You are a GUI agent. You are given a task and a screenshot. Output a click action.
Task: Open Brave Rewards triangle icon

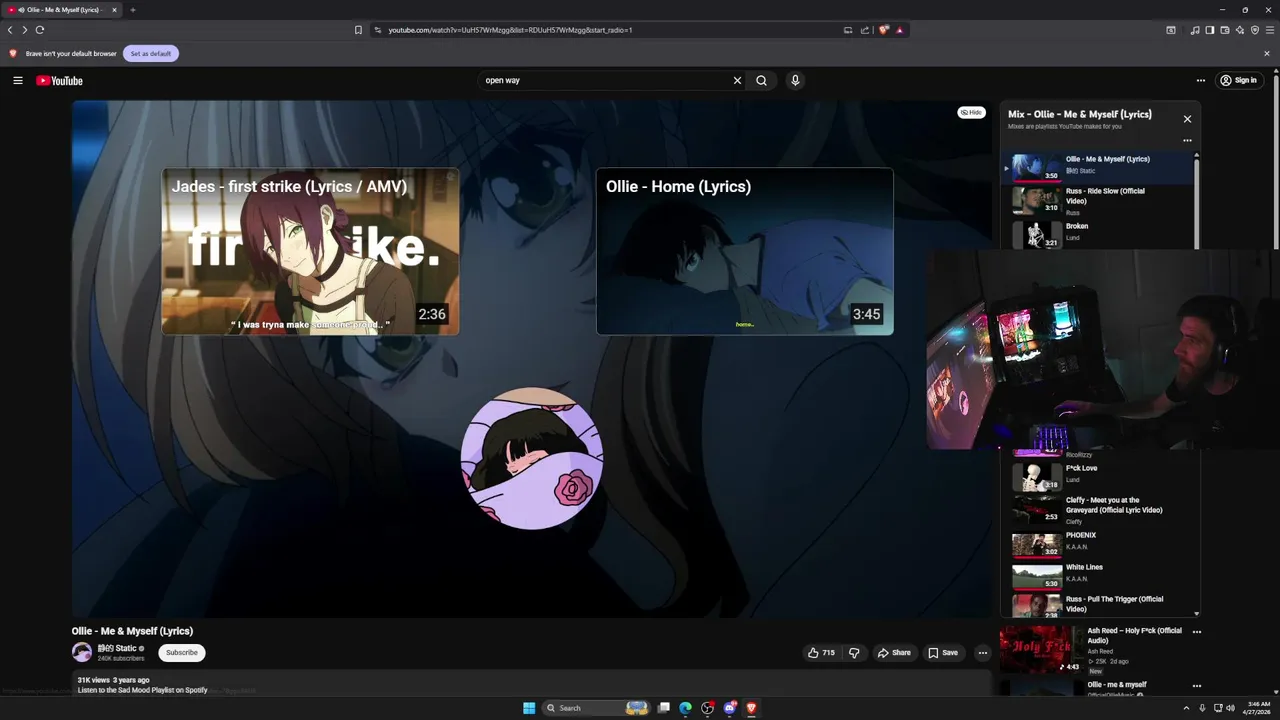pyautogui.click(x=900, y=30)
